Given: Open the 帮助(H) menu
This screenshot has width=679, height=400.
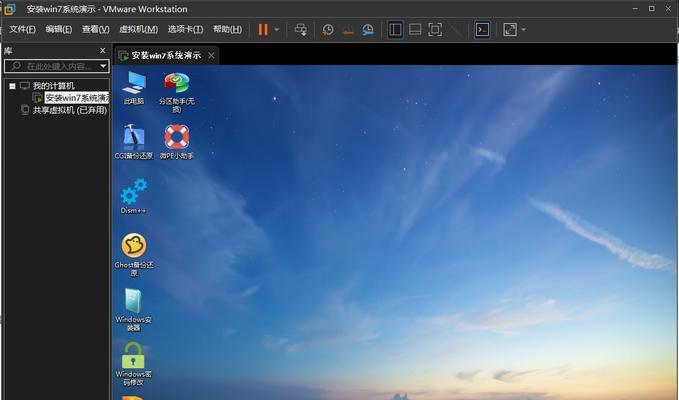Looking at the screenshot, I should click(x=227, y=29).
